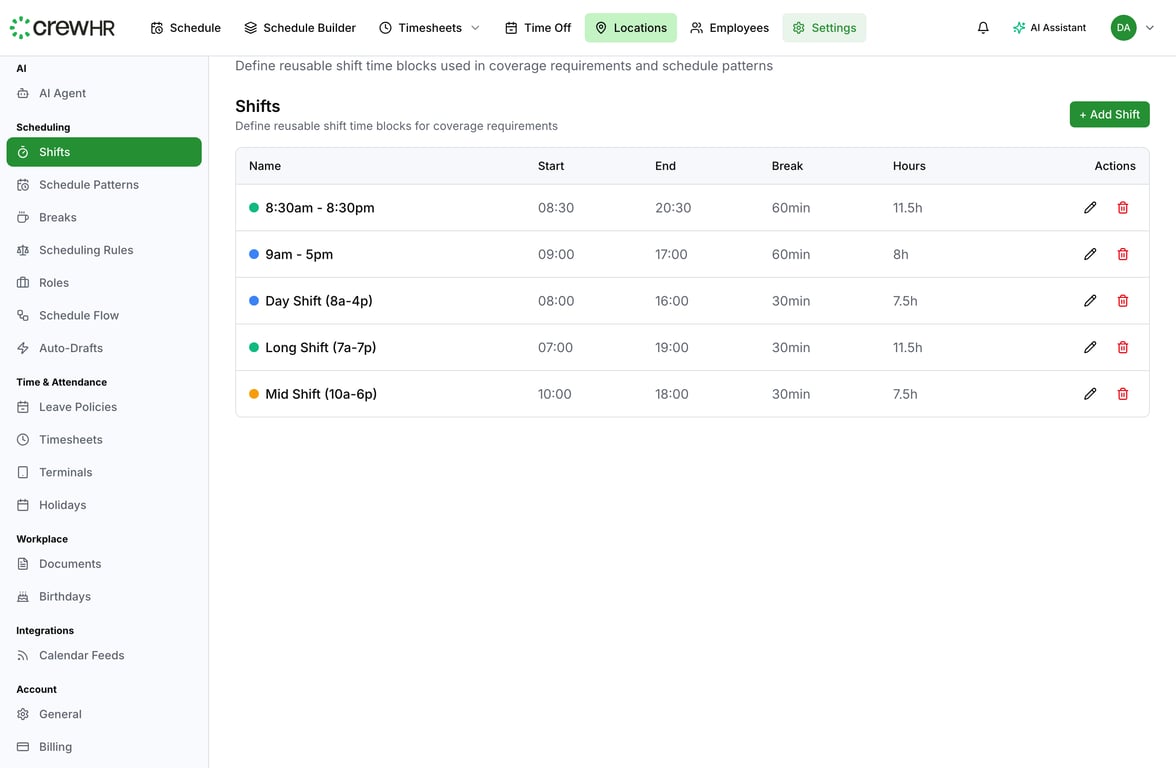1176x768 pixels.
Task: Select the Shifts icon in the sidebar
Action: click(23, 152)
